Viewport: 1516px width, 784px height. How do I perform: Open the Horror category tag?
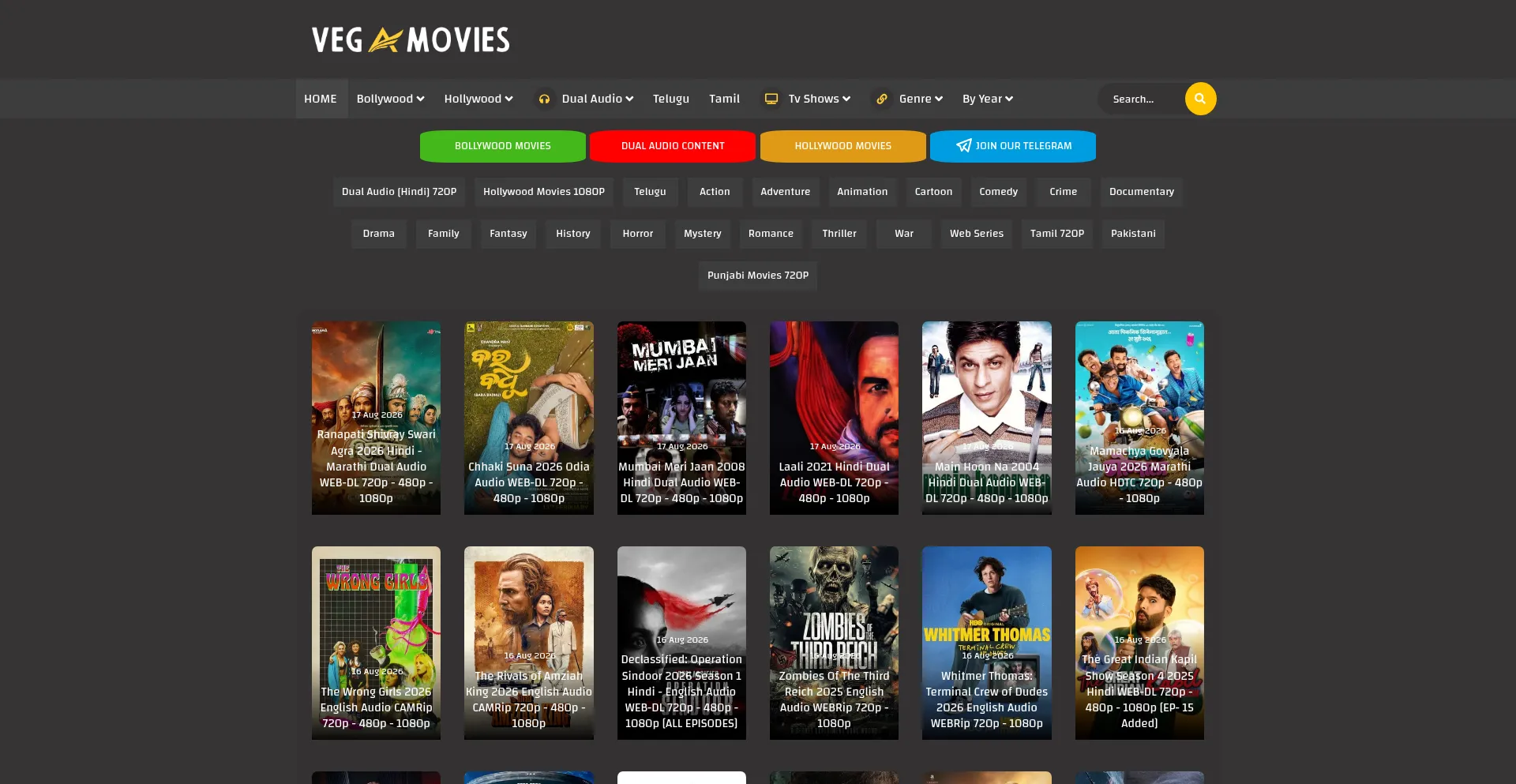coord(637,234)
